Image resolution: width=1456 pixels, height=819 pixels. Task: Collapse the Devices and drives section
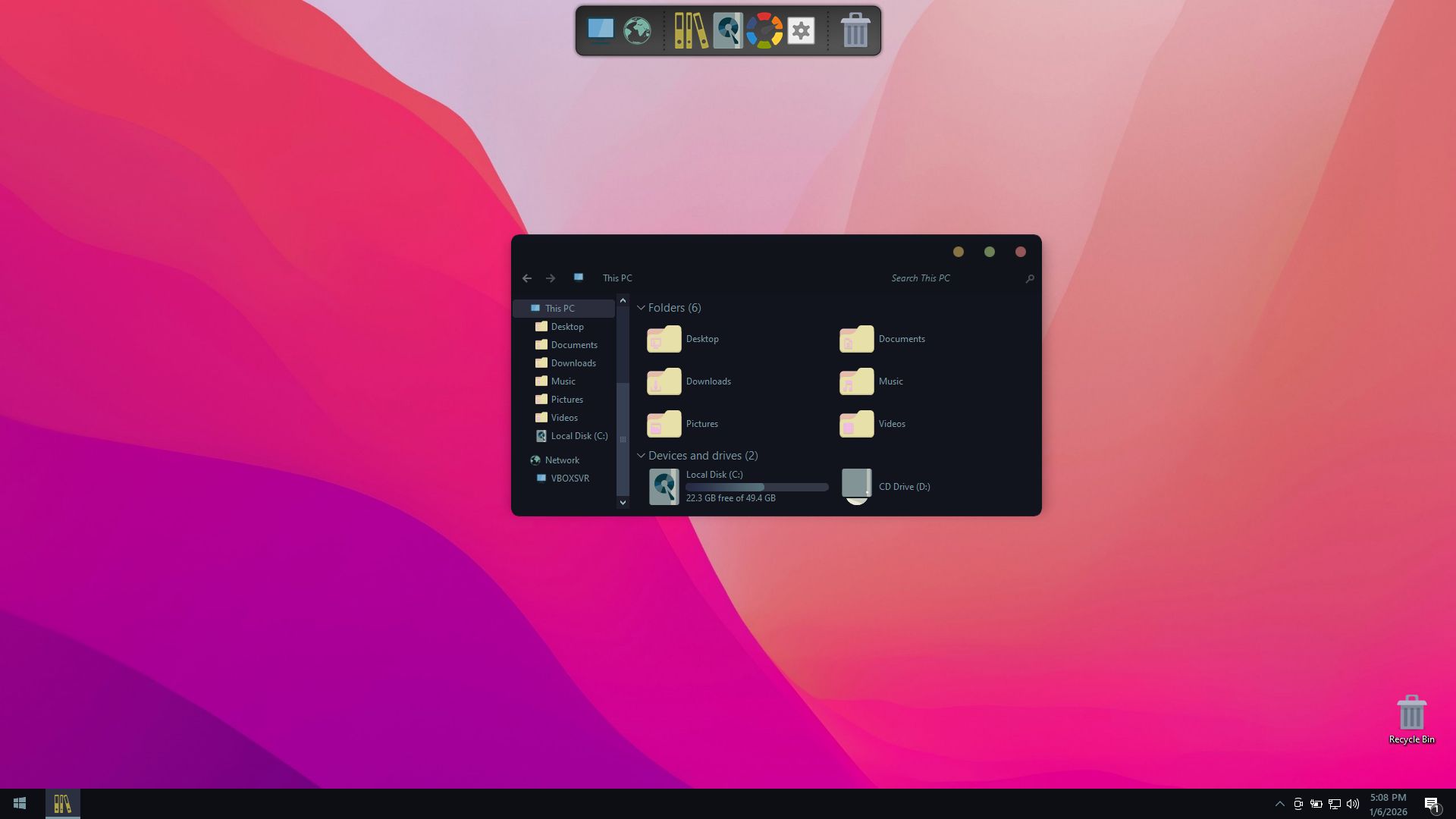pos(642,456)
